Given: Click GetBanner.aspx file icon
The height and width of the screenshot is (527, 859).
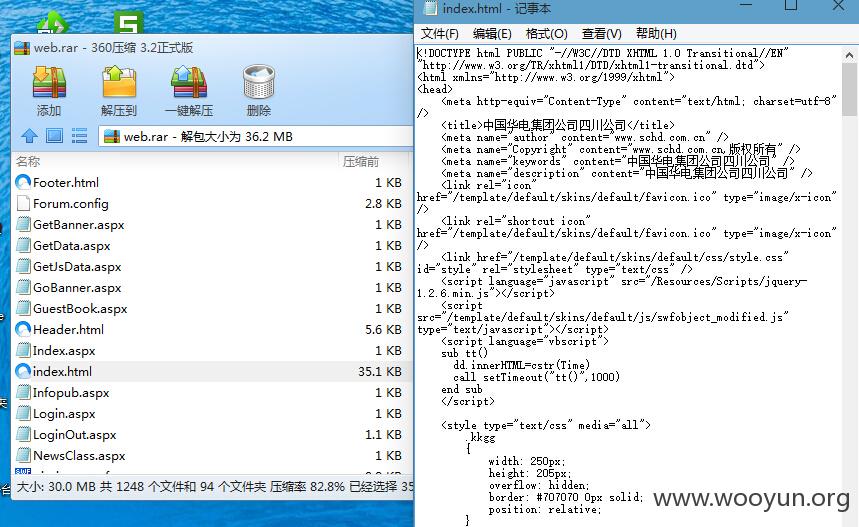Looking at the screenshot, I should 23,225.
